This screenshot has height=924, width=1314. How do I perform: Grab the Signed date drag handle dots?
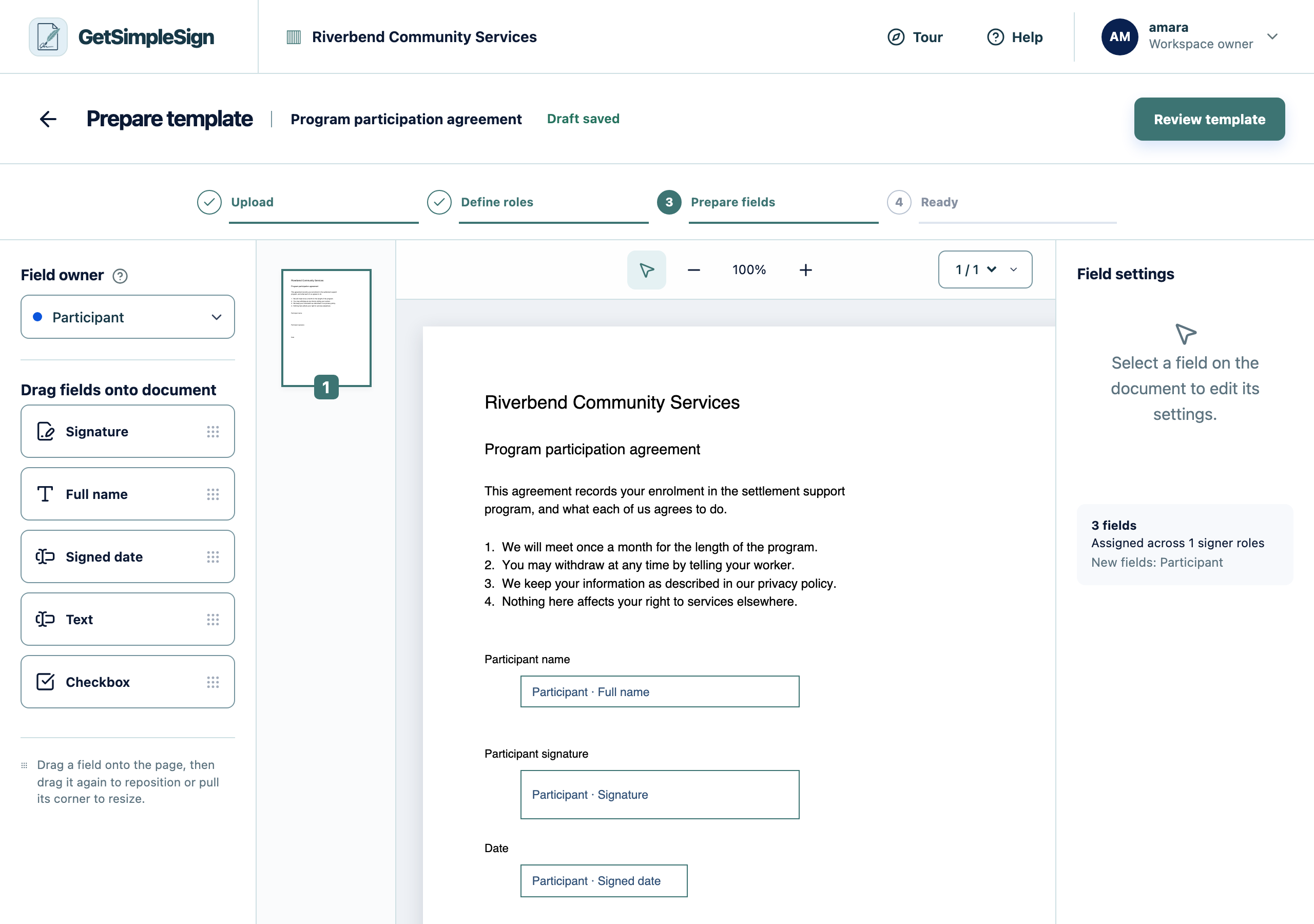tap(213, 557)
